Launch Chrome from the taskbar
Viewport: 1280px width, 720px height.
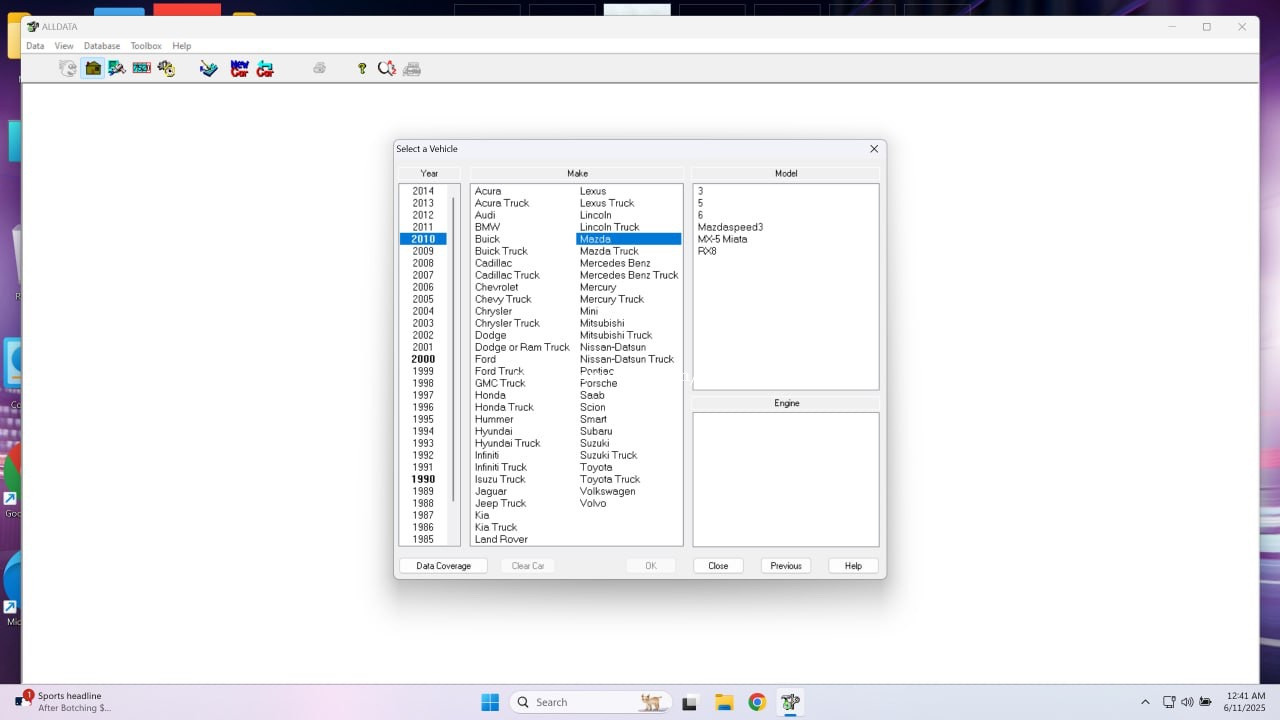pyautogui.click(x=757, y=702)
